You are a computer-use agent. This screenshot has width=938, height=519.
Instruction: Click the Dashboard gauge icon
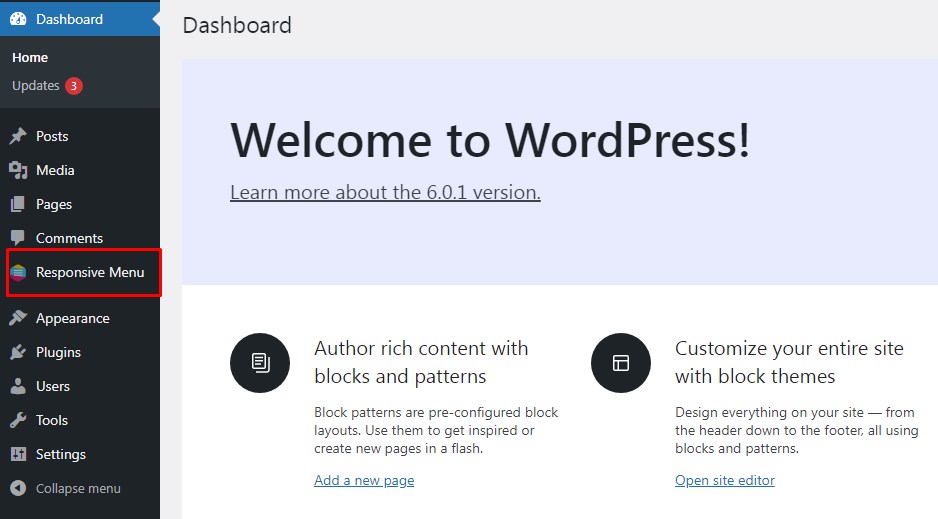point(18,19)
